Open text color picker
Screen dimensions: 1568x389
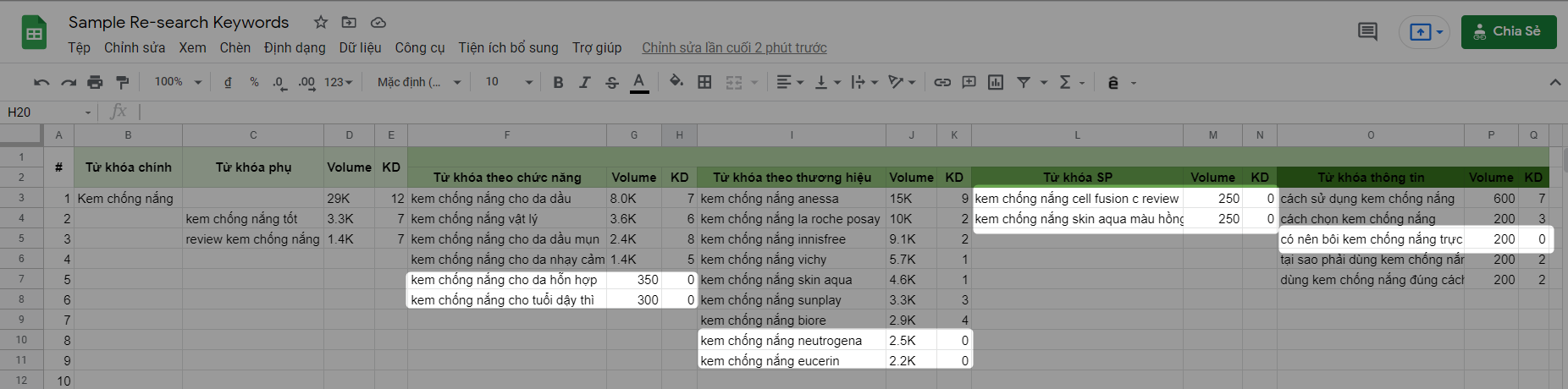[639, 82]
